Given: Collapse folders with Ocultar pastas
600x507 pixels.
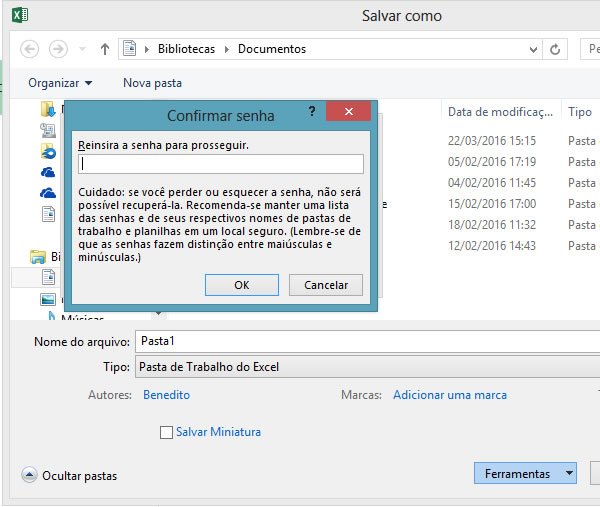Looking at the screenshot, I should click(69, 476).
